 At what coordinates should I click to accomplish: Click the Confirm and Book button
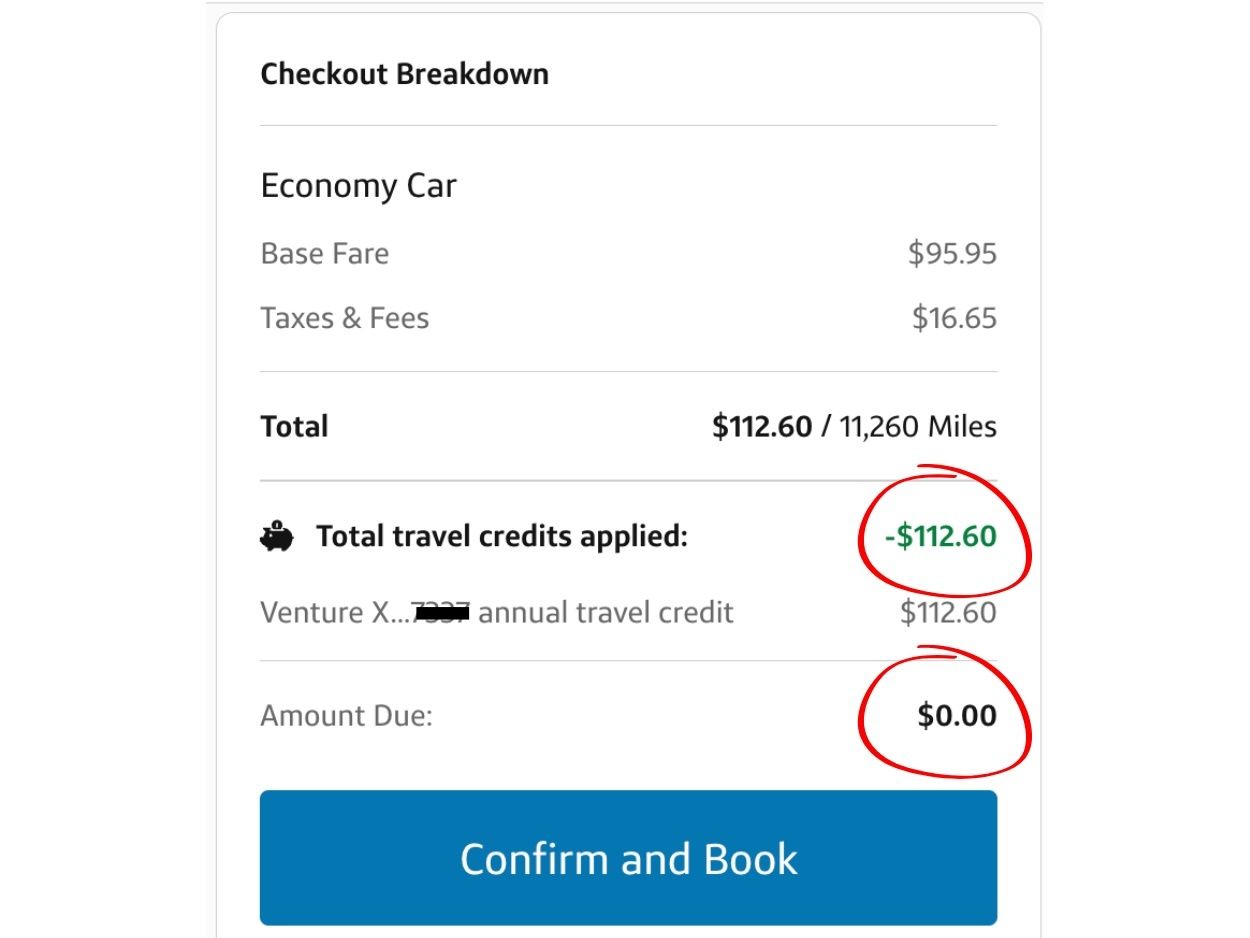[628, 858]
